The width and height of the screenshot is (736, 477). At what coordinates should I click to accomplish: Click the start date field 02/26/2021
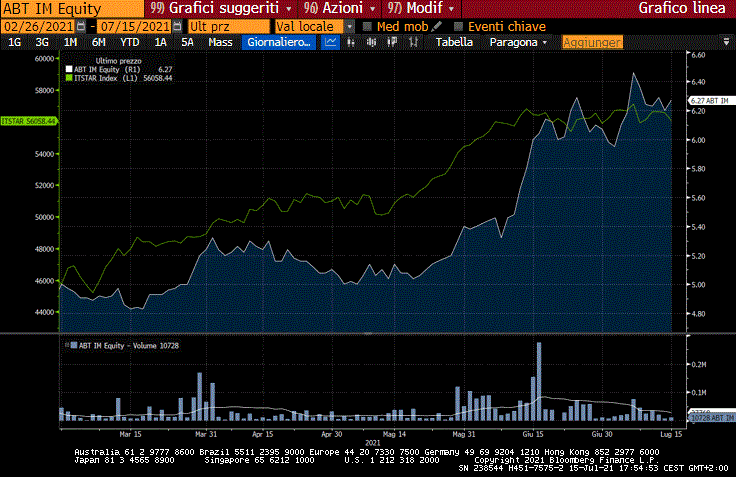(x=38, y=26)
